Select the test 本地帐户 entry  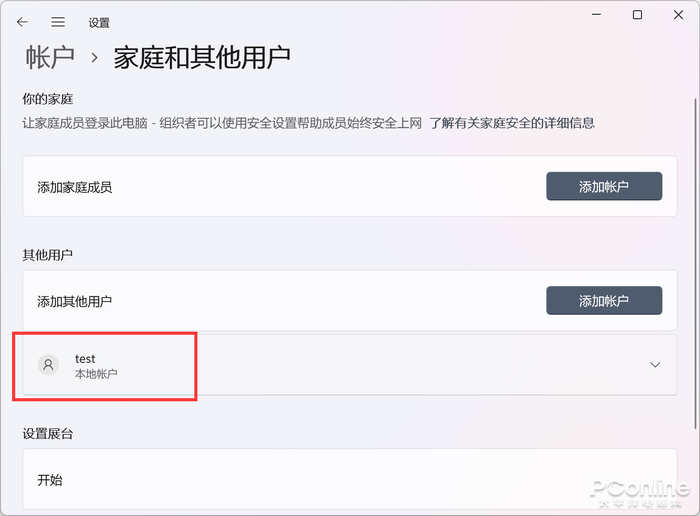click(96, 365)
